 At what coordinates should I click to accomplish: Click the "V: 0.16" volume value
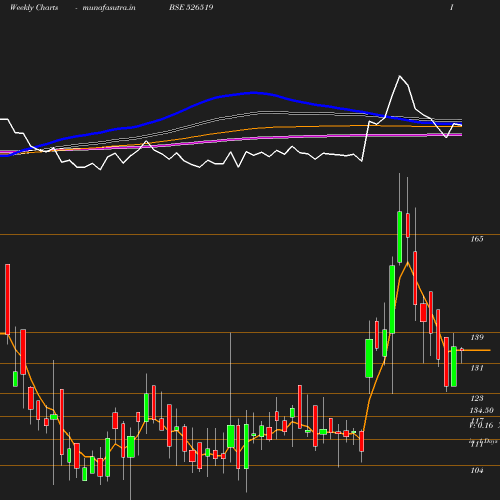[481, 425]
